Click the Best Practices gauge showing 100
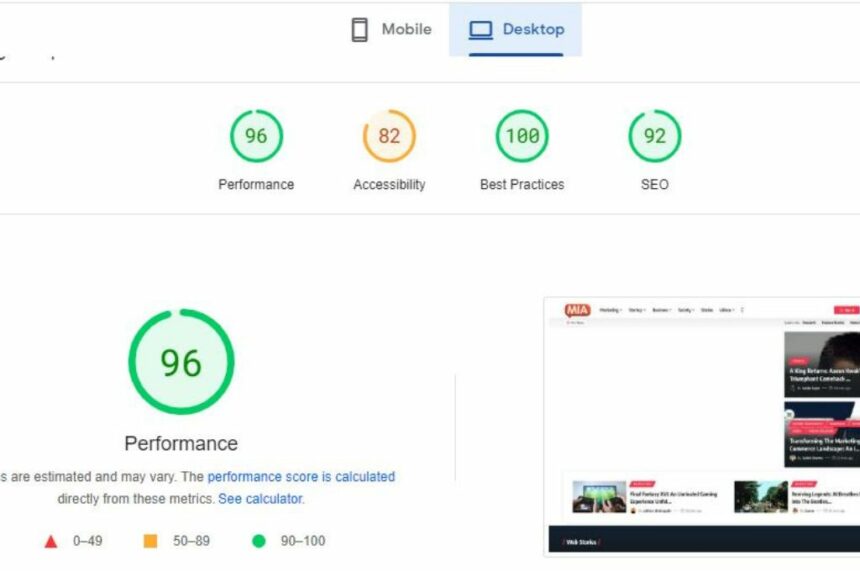The height and width of the screenshot is (571, 860). (x=522, y=136)
